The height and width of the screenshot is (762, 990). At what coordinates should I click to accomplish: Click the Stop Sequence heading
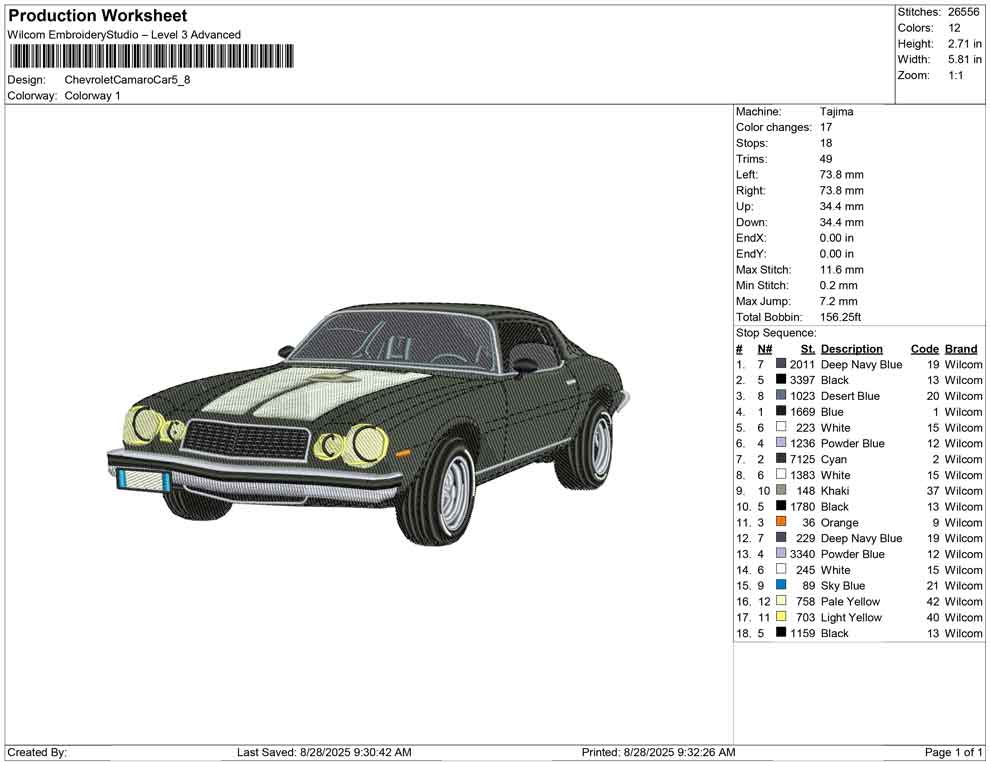click(776, 333)
